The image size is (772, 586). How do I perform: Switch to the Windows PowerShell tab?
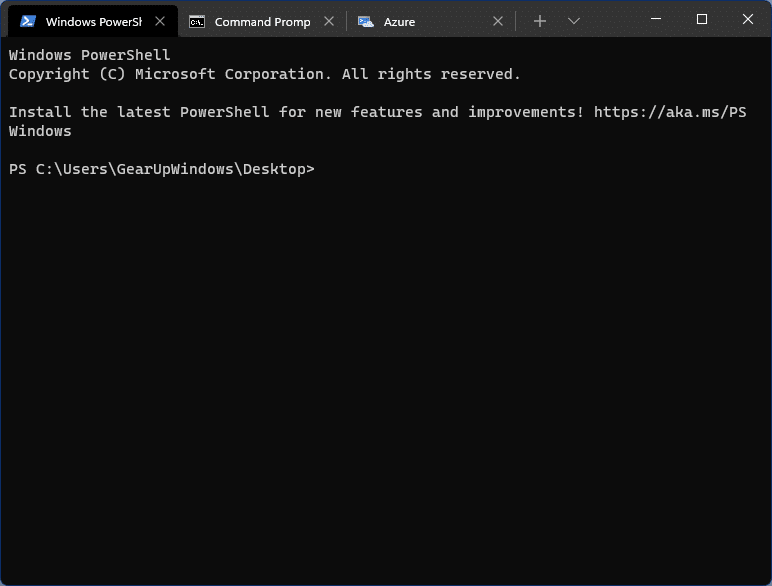[x=92, y=21]
